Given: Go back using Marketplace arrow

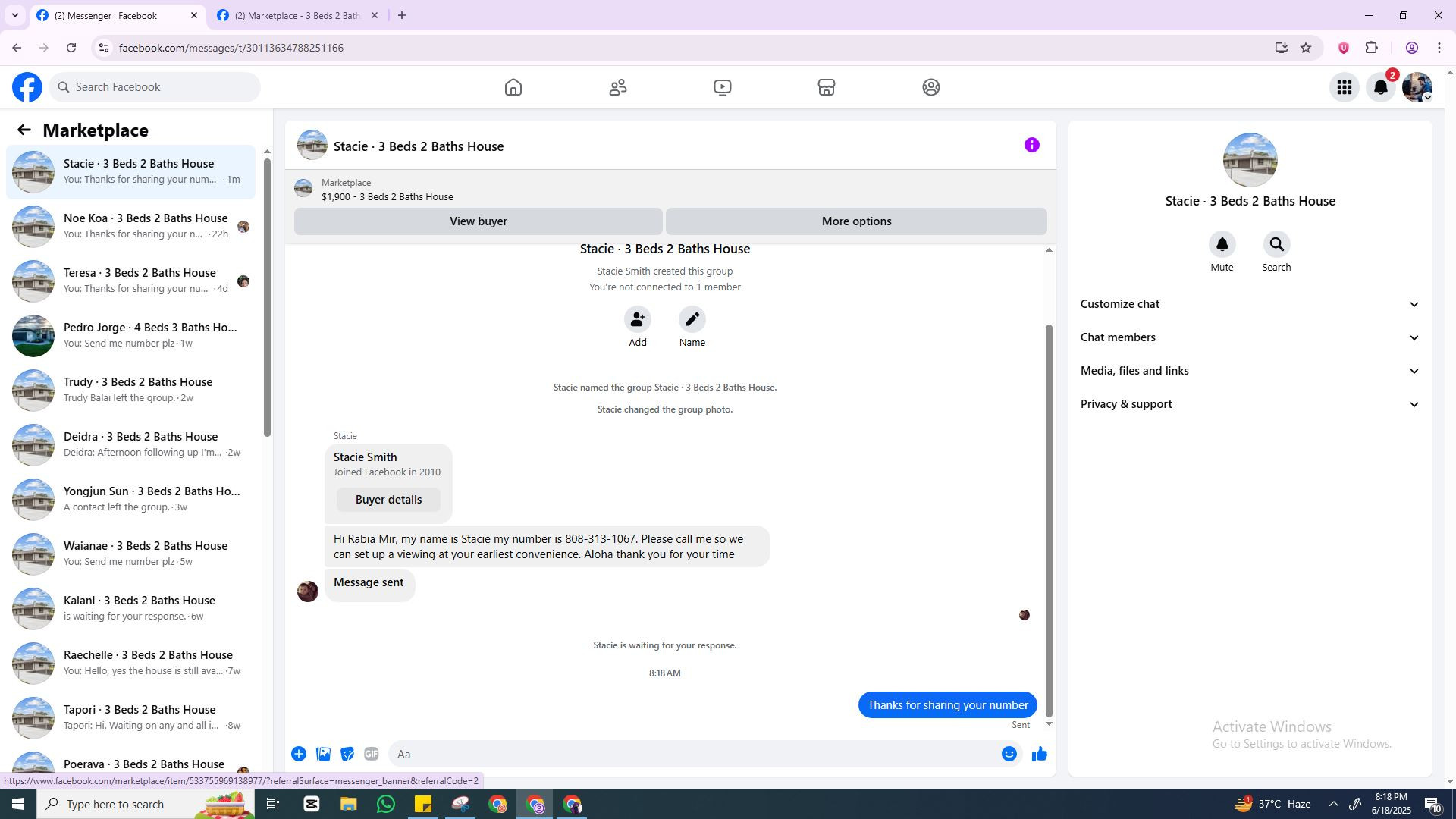Looking at the screenshot, I should coord(24,130).
